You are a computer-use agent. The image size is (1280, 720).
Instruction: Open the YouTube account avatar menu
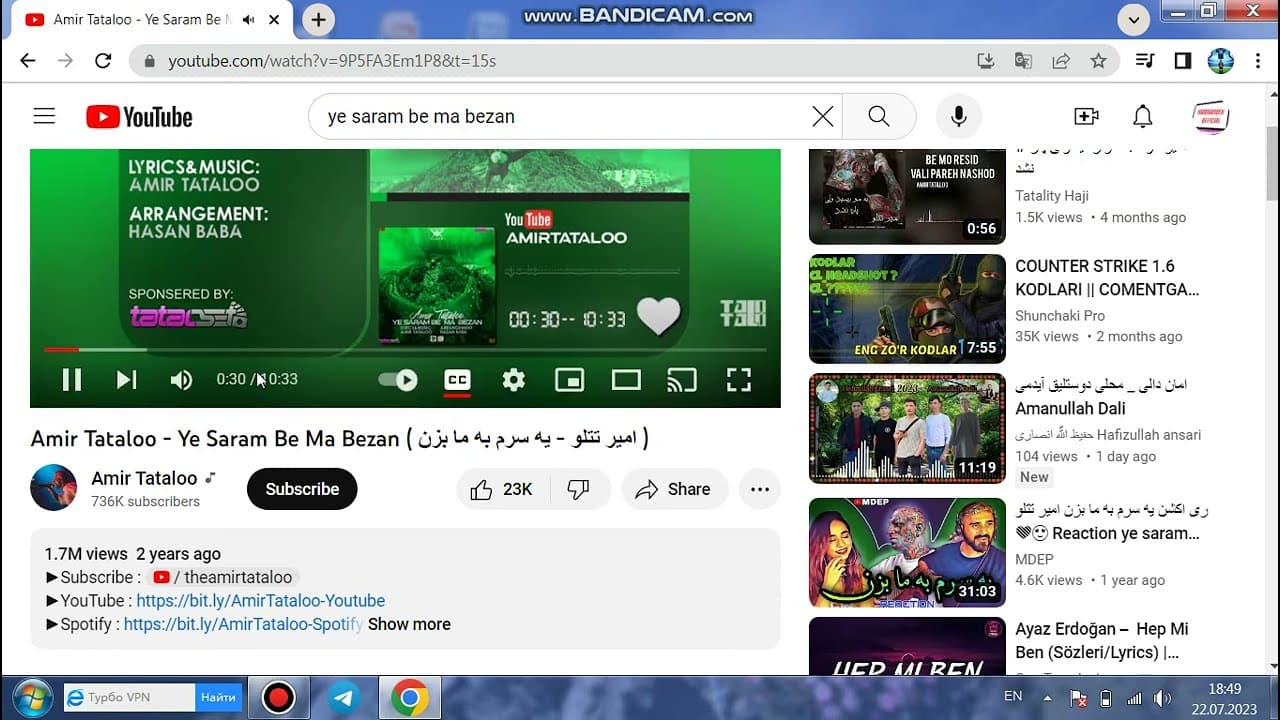coord(1210,117)
